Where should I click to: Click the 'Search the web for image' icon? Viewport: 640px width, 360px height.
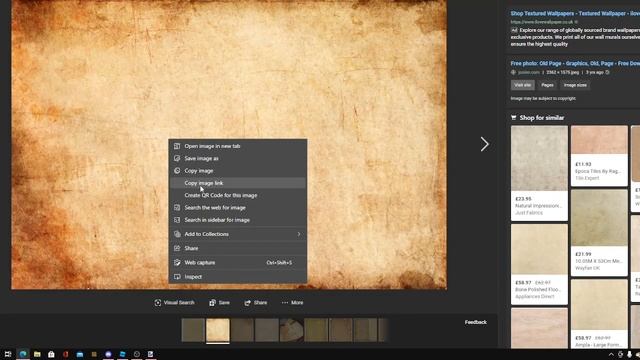click(x=177, y=207)
